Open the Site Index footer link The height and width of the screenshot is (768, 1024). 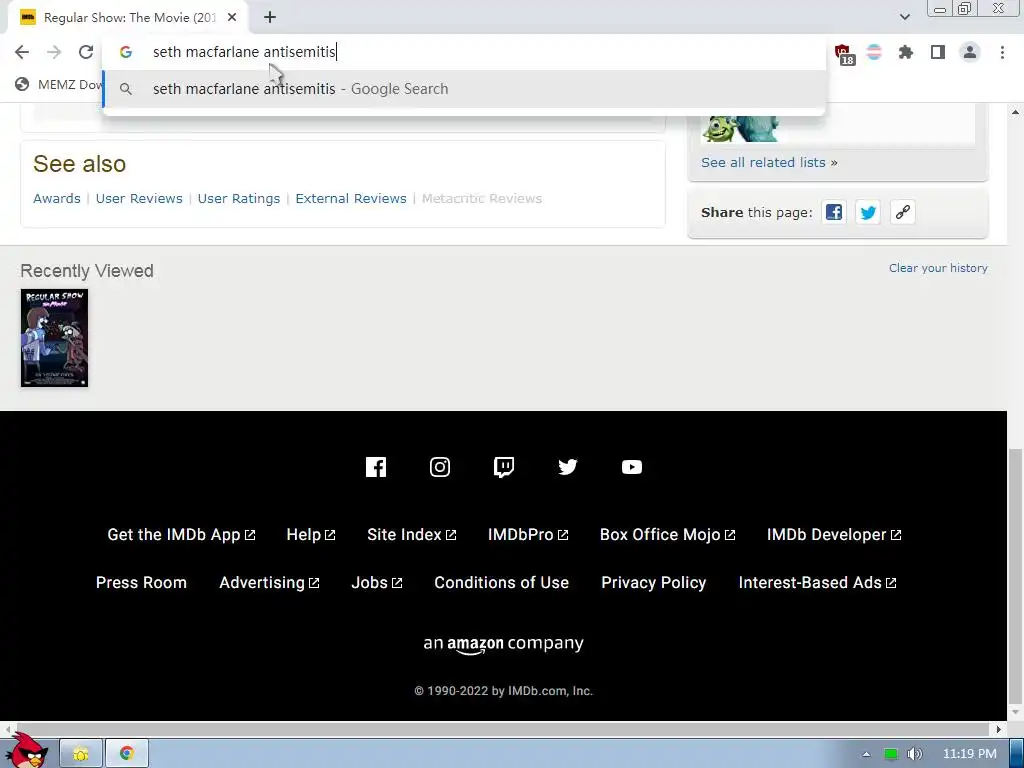tap(412, 535)
